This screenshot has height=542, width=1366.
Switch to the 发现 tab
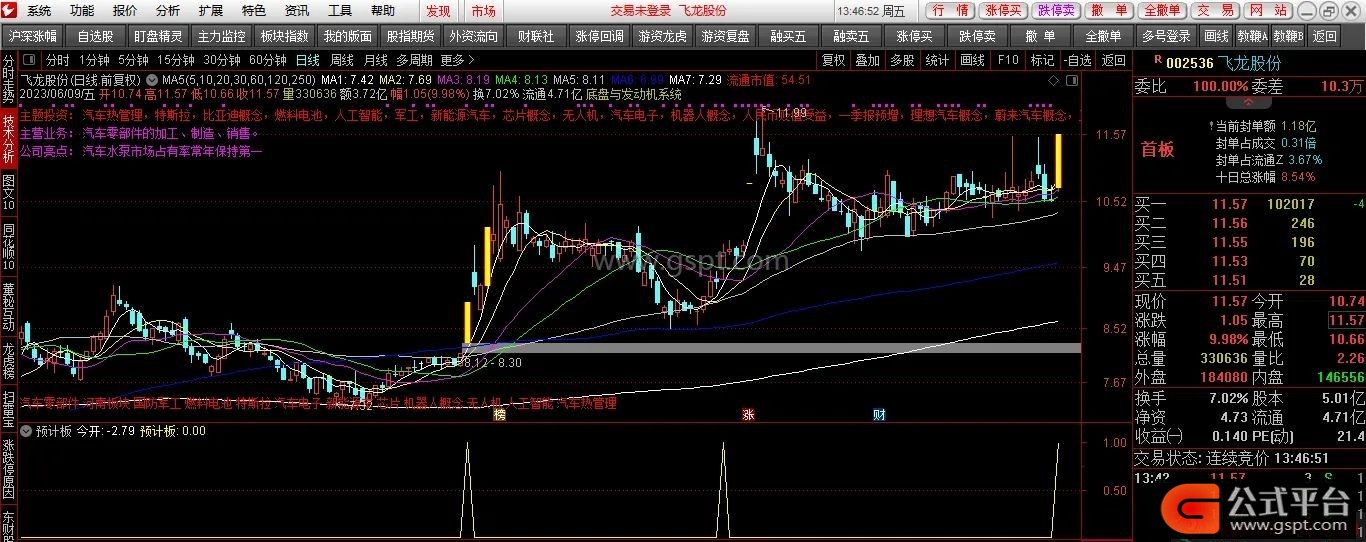(x=438, y=11)
